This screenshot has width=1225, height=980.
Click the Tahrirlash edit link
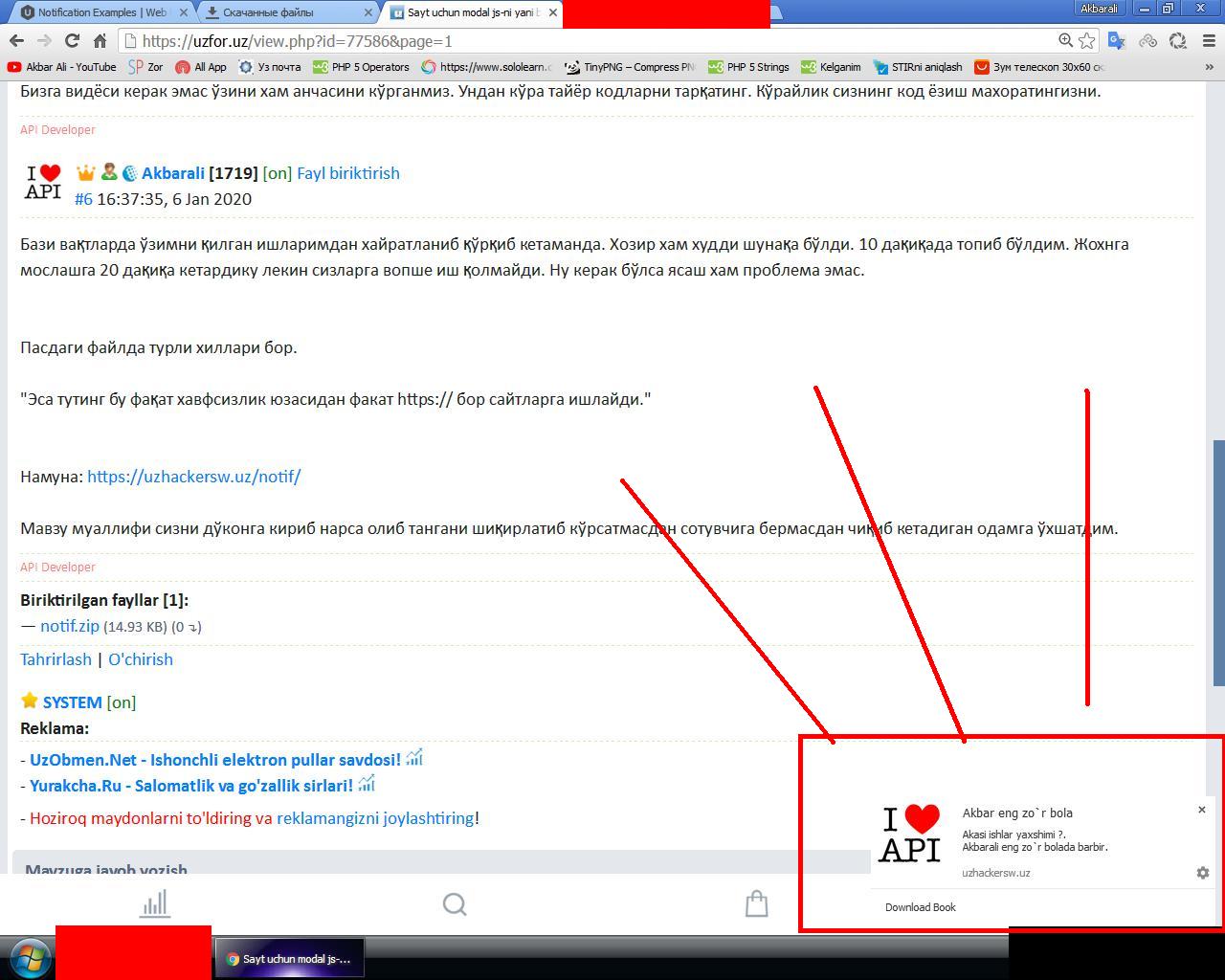tap(56, 659)
